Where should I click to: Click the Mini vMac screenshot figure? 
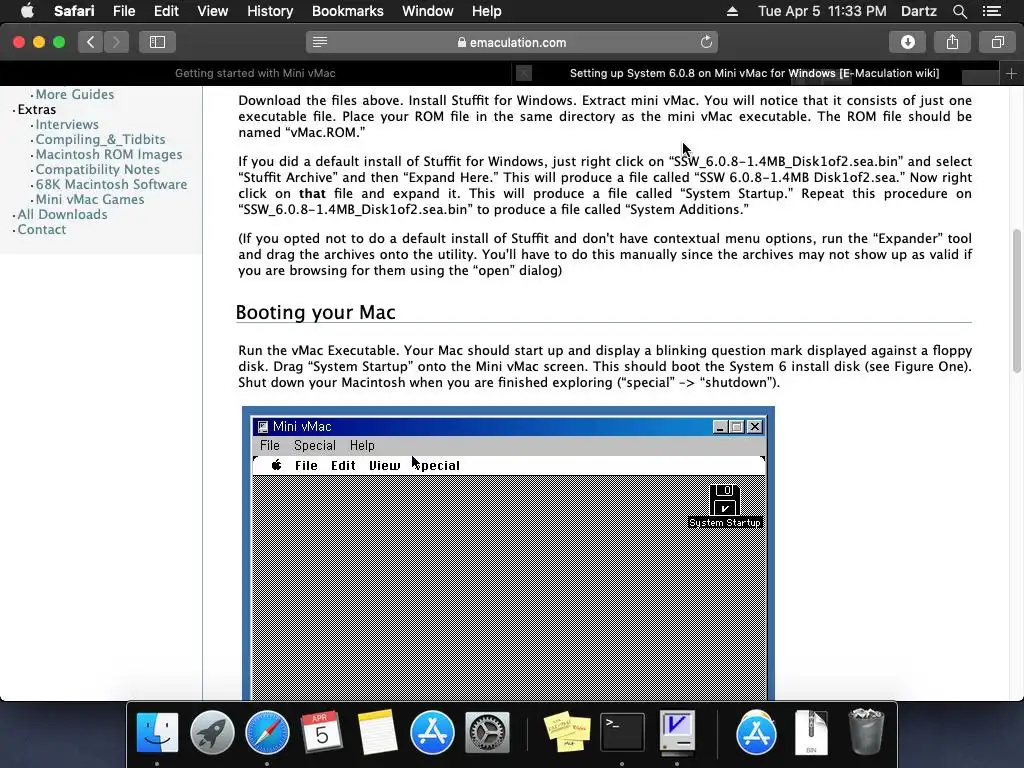coord(508,553)
